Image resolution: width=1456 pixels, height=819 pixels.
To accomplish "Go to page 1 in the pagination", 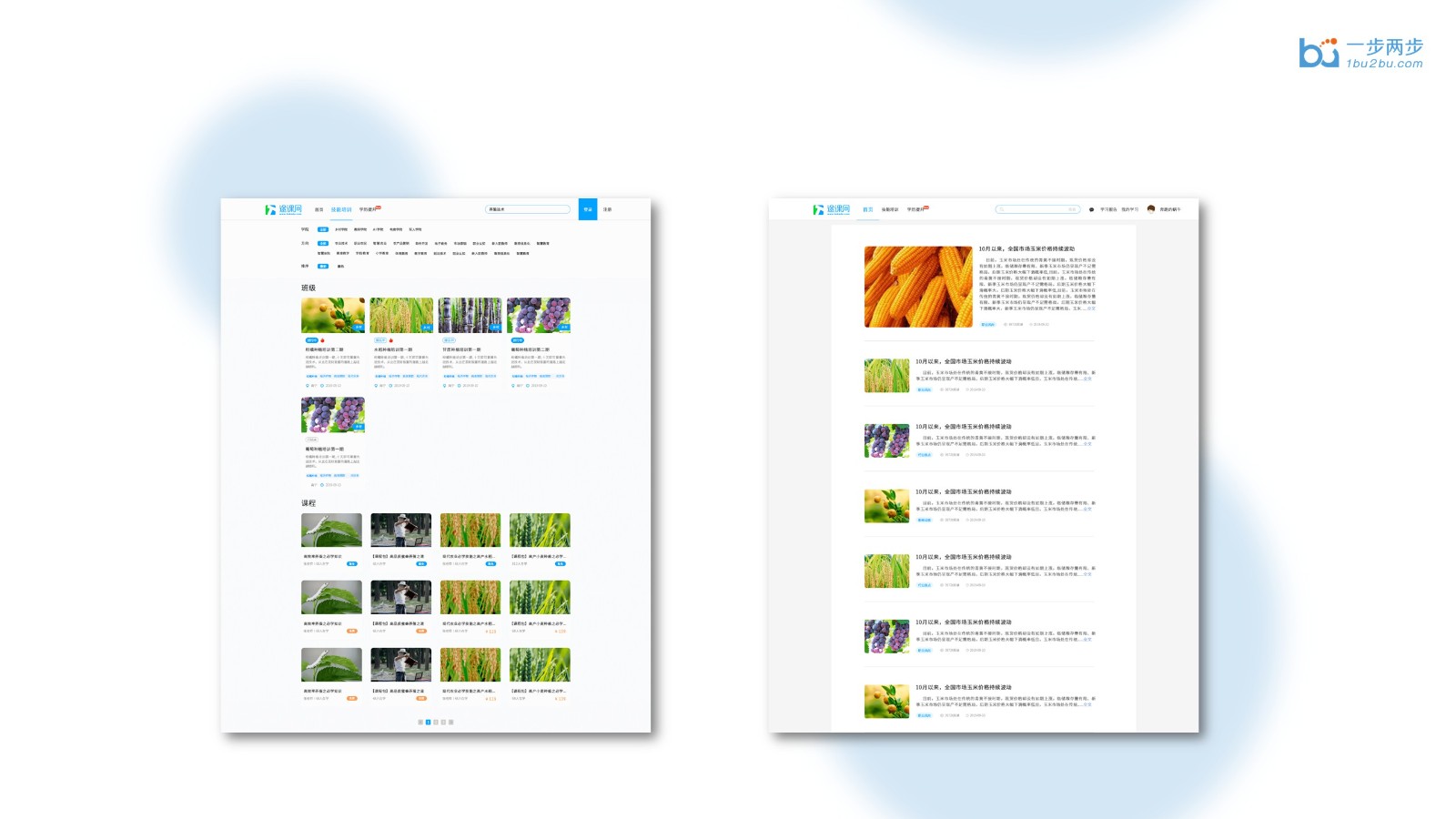I will (x=428, y=722).
